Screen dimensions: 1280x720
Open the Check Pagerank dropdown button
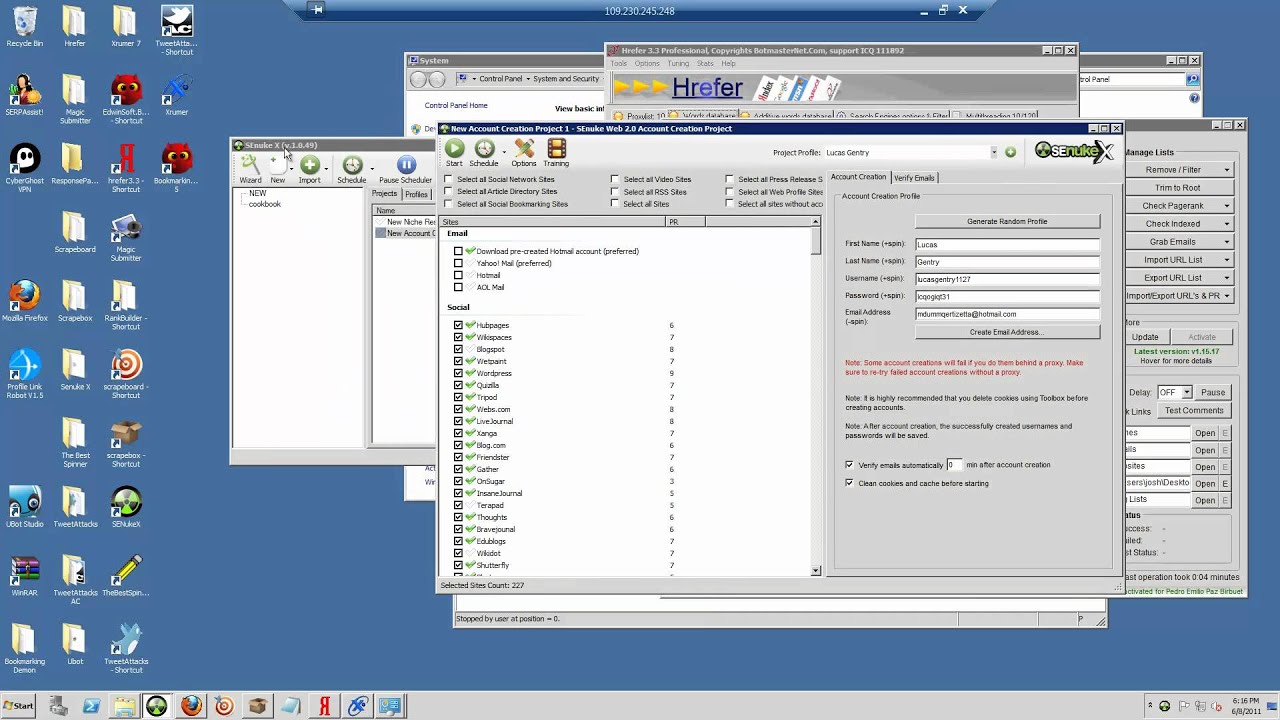1178,206
